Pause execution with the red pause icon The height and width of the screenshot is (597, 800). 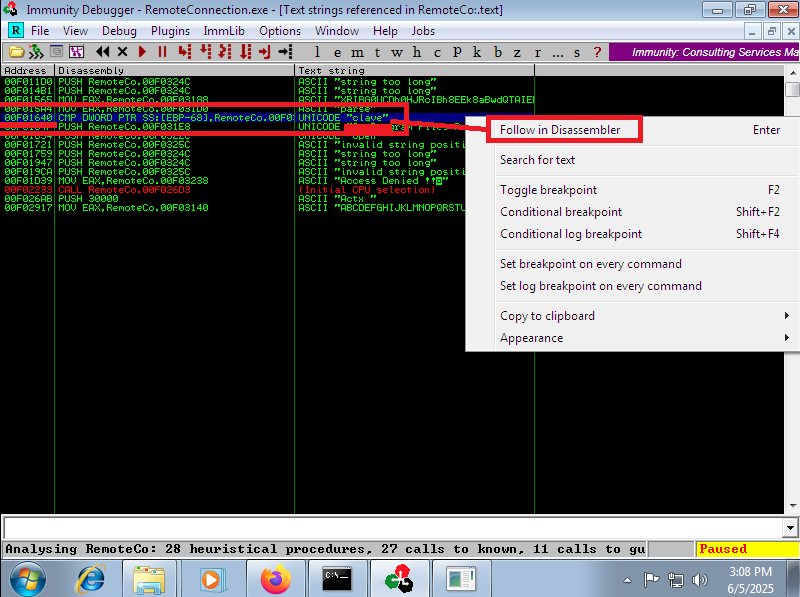(x=162, y=52)
